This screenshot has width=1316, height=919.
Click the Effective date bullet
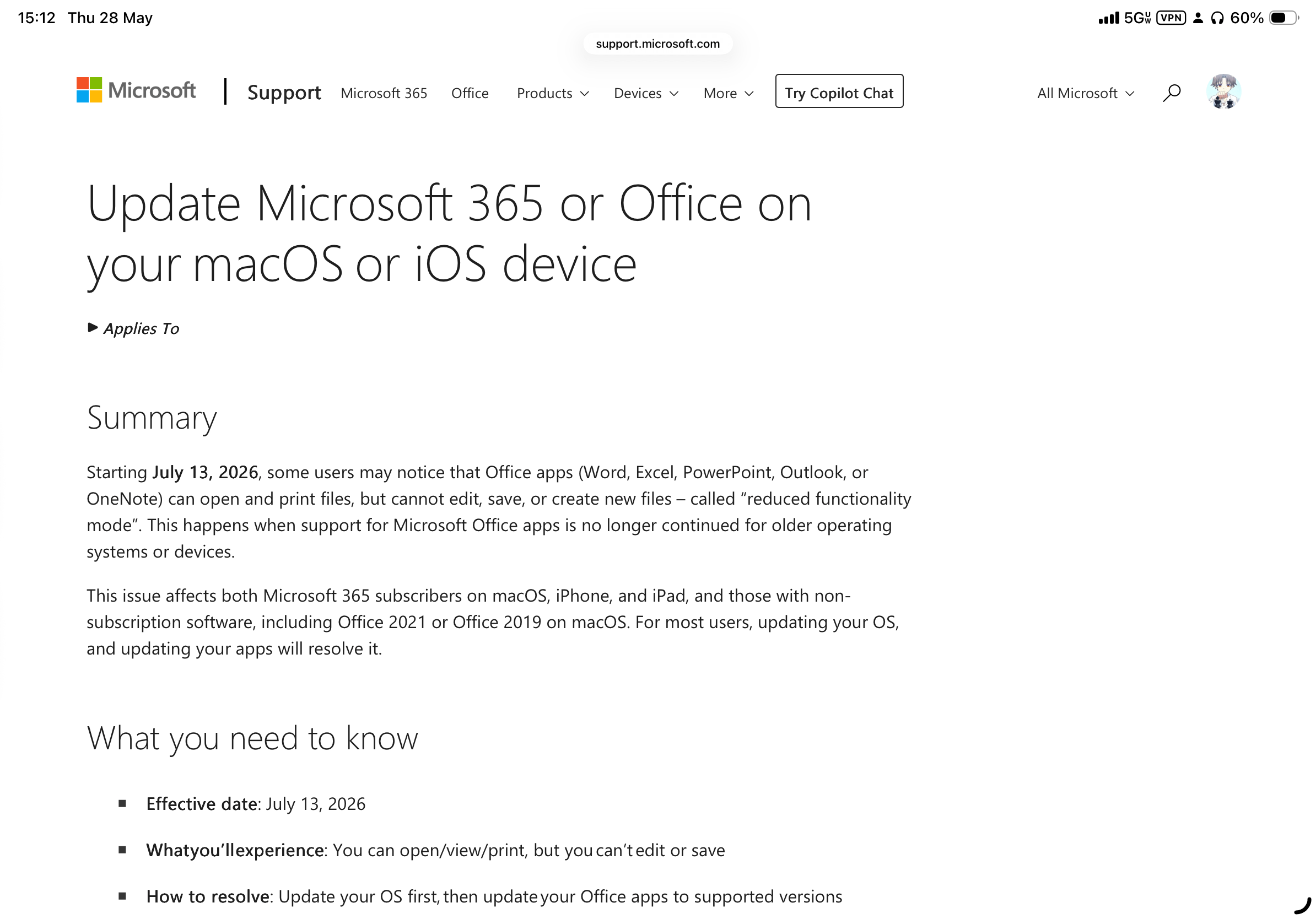(x=256, y=804)
